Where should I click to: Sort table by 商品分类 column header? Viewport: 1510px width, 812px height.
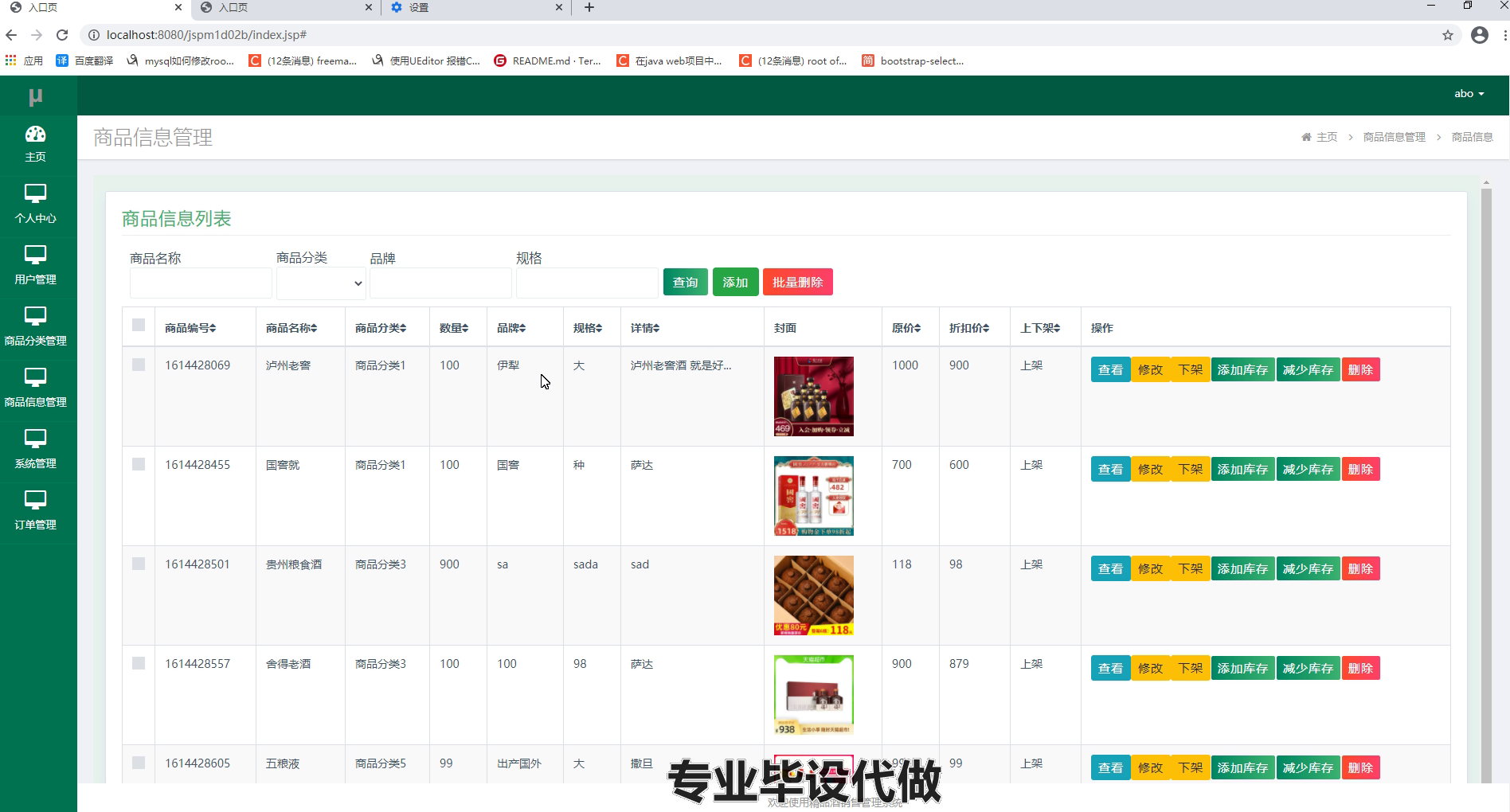point(381,328)
